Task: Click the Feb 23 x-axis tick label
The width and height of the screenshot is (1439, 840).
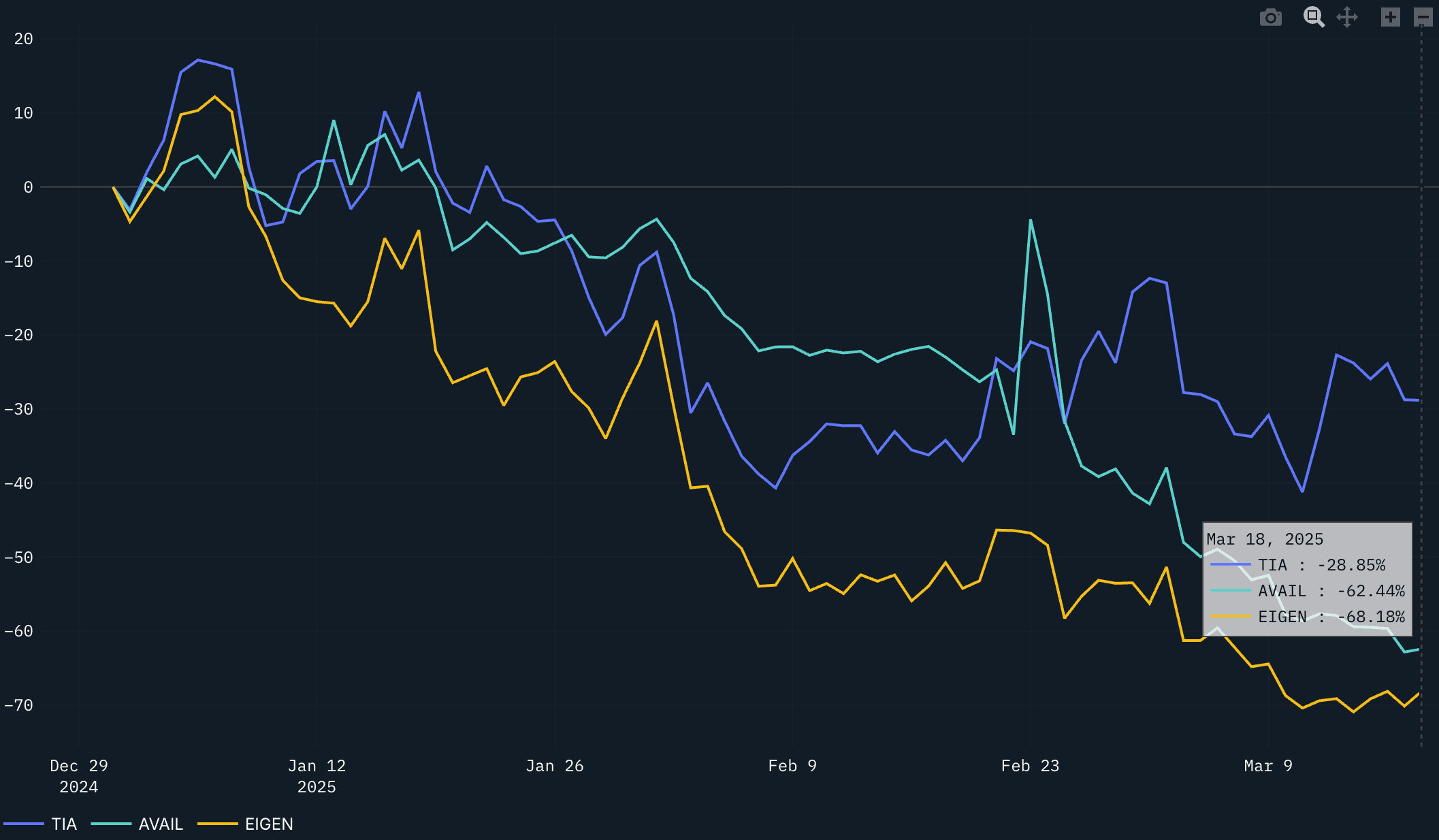Action: (1030, 766)
